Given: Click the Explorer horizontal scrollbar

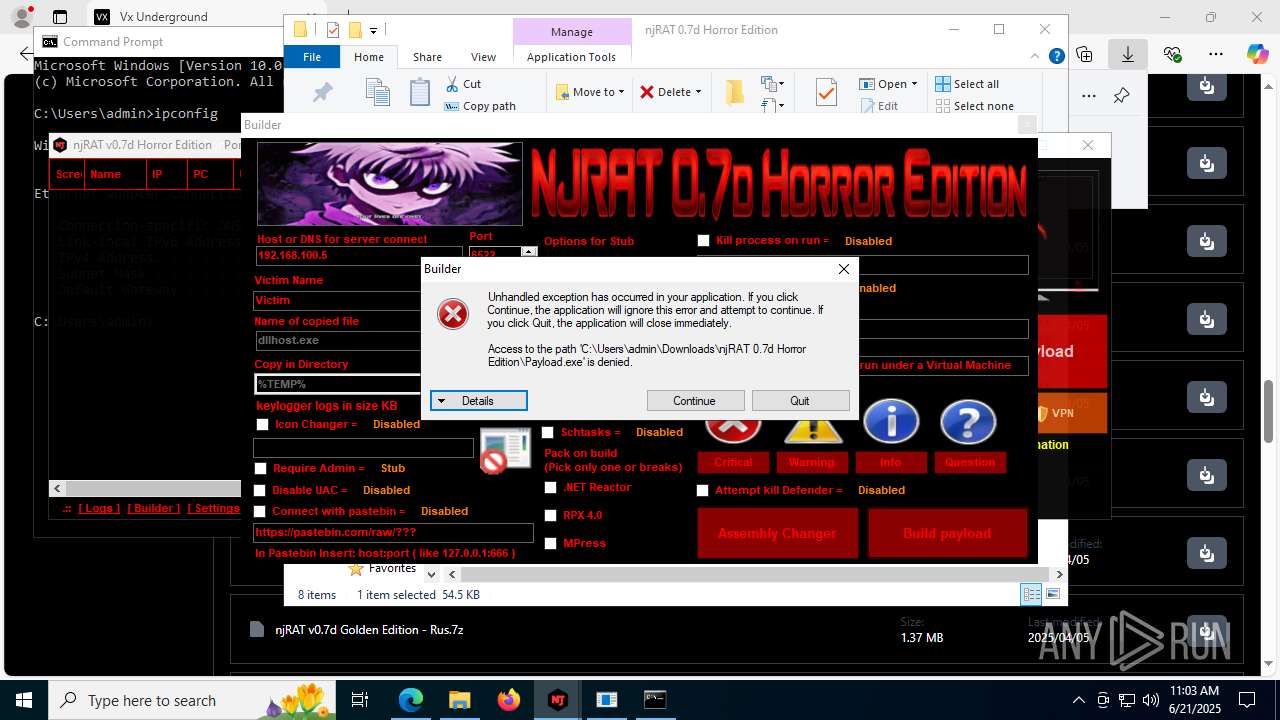Looking at the screenshot, I should [754, 575].
